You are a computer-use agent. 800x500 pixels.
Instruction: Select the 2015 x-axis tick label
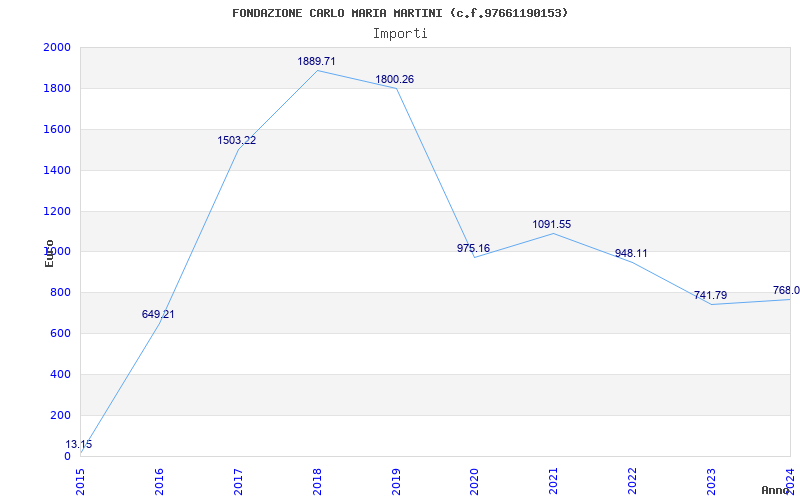pyautogui.click(x=80, y=482)
